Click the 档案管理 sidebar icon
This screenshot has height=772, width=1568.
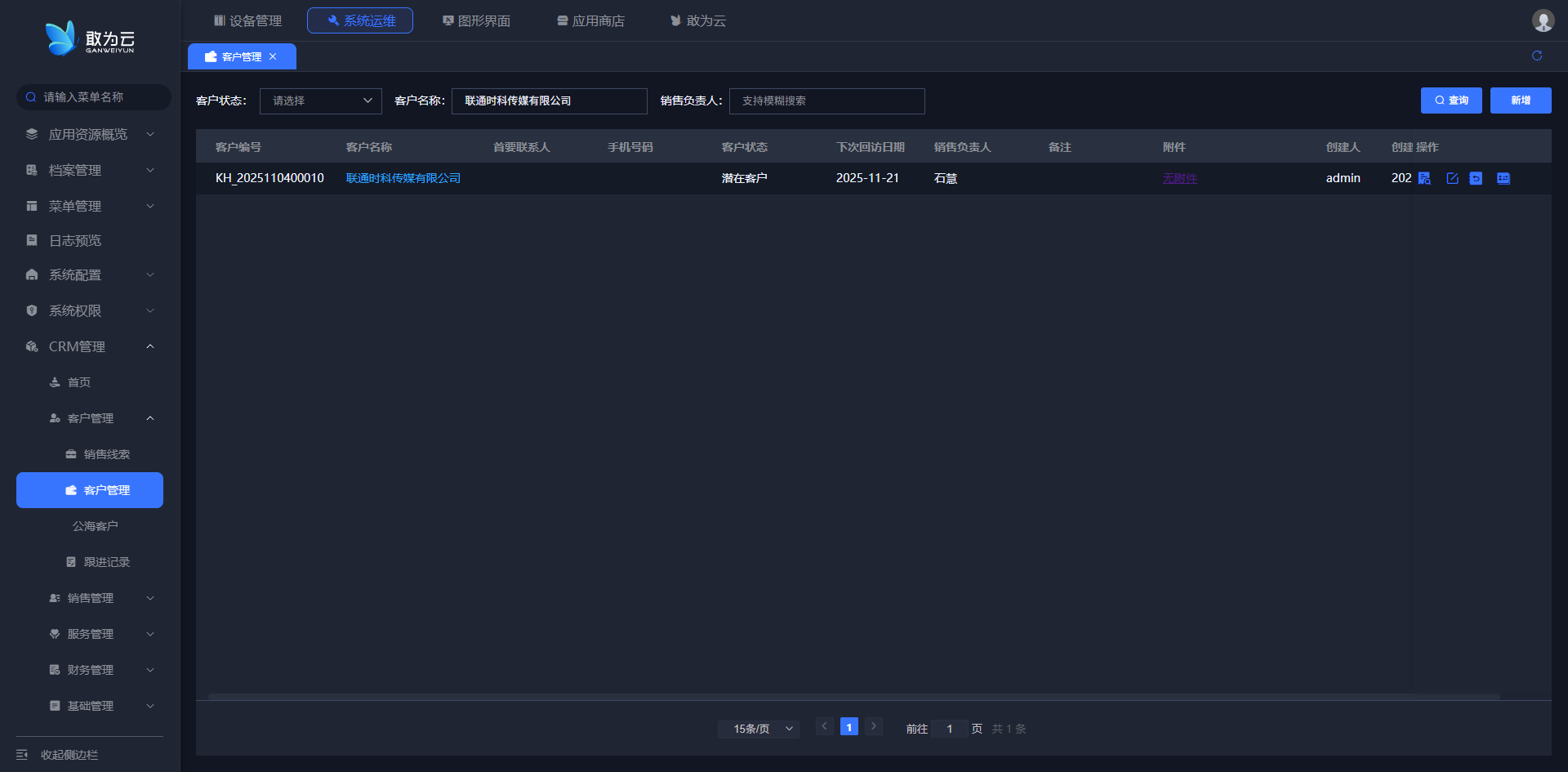(32, 170)
